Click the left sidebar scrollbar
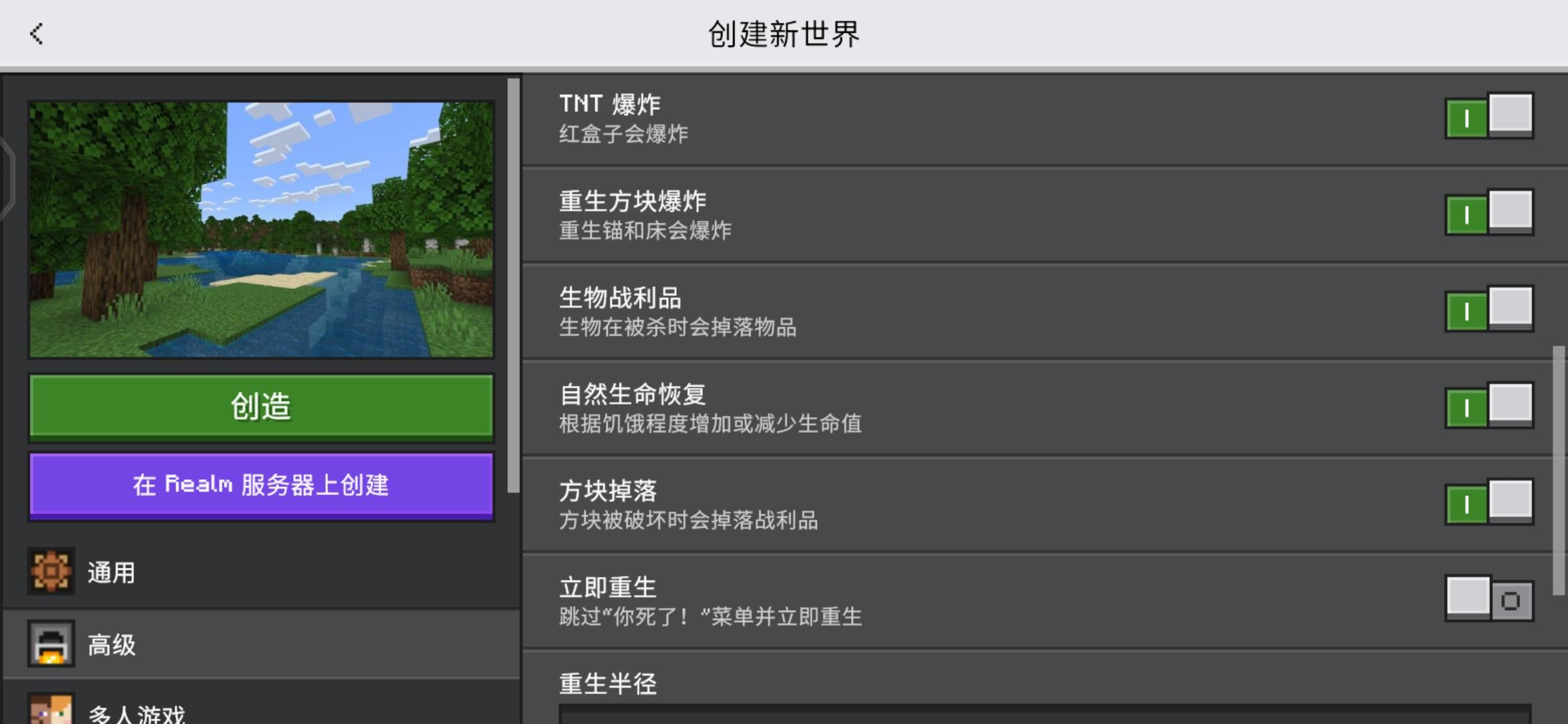 coord(513,285)
